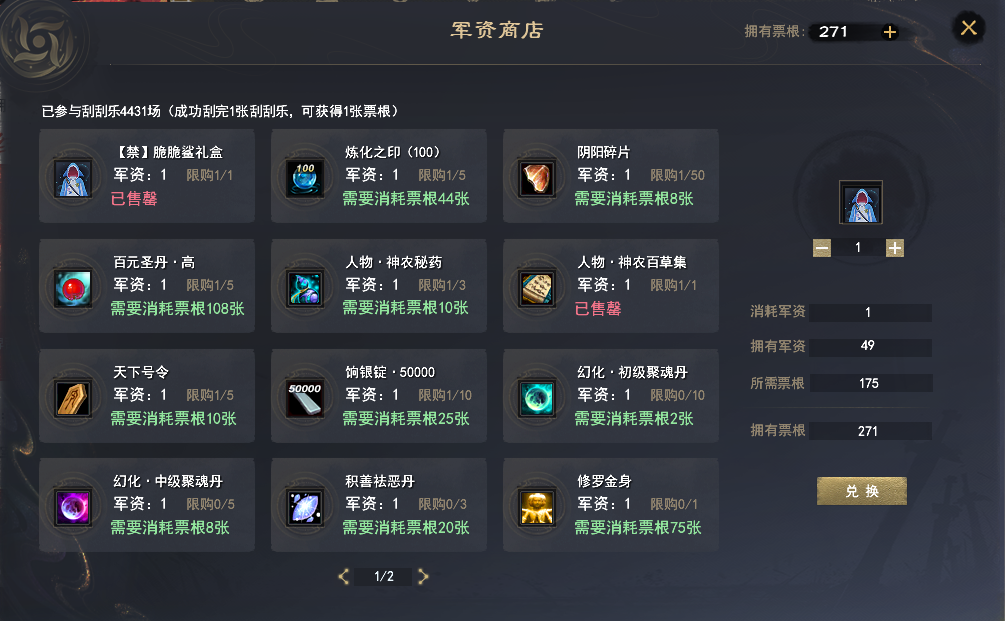Select the 天下号令 token icon
This screenshot has width=1005, height=621.
coord(72,398)
